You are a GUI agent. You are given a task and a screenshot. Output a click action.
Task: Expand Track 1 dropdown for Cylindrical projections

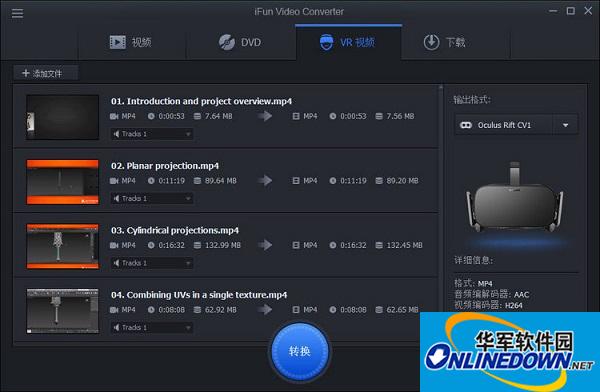(x=152, y=263)
